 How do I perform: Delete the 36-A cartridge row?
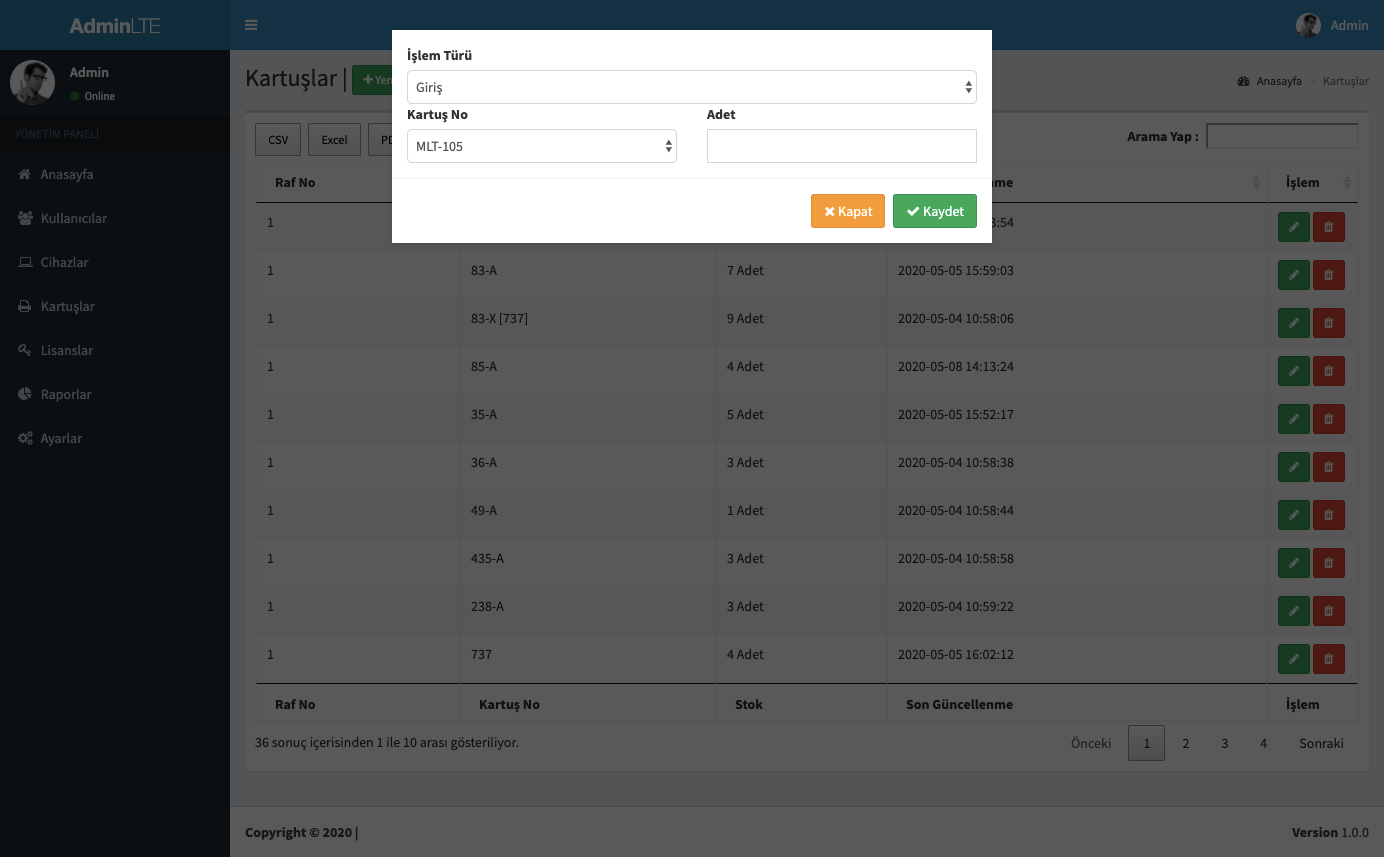(1329, 467)
